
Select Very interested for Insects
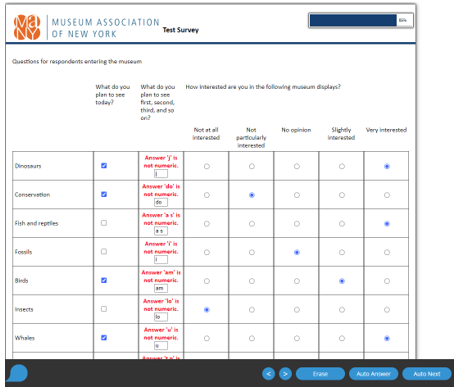coord(387,310)
